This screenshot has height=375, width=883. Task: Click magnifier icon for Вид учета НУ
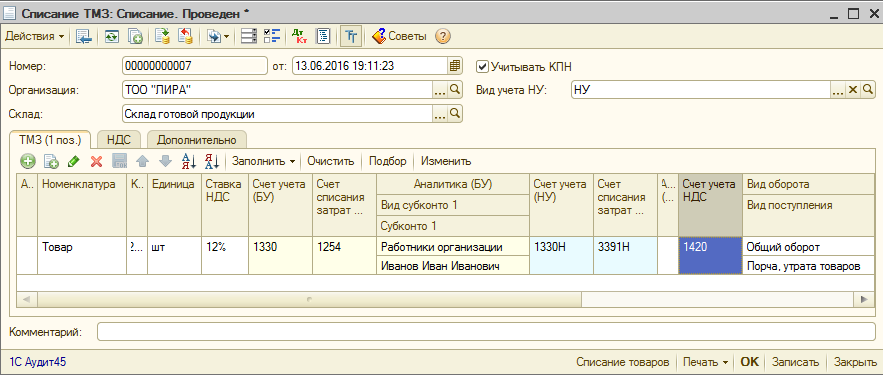pos(868,90)
